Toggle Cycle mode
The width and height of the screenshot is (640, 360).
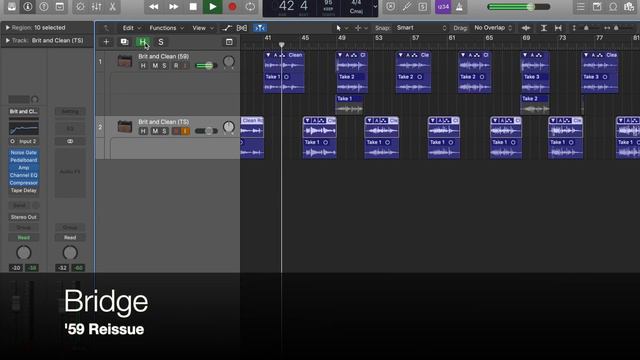[x=250, y=7]
